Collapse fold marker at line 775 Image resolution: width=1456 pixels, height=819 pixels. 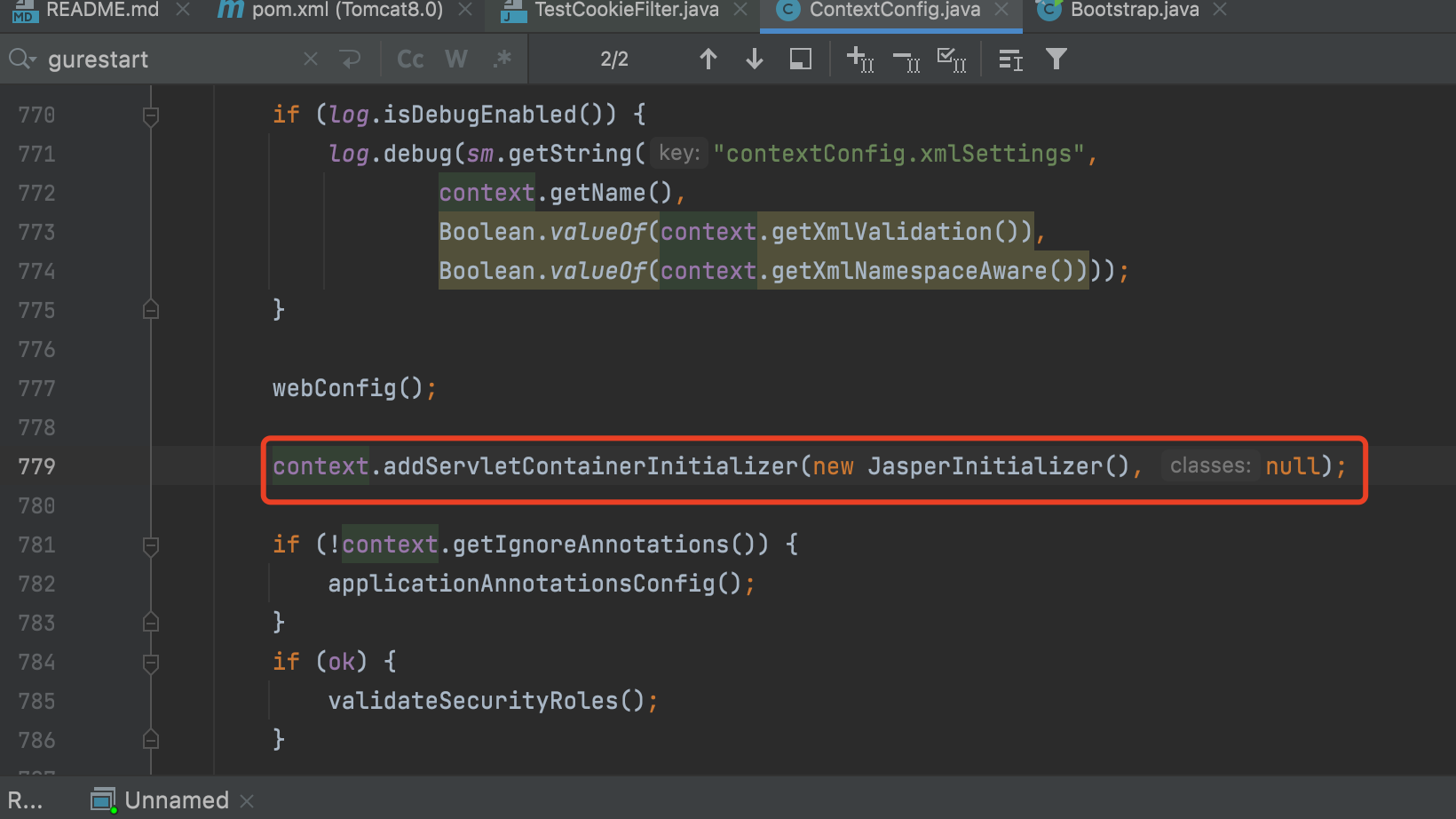coord(151,310)
